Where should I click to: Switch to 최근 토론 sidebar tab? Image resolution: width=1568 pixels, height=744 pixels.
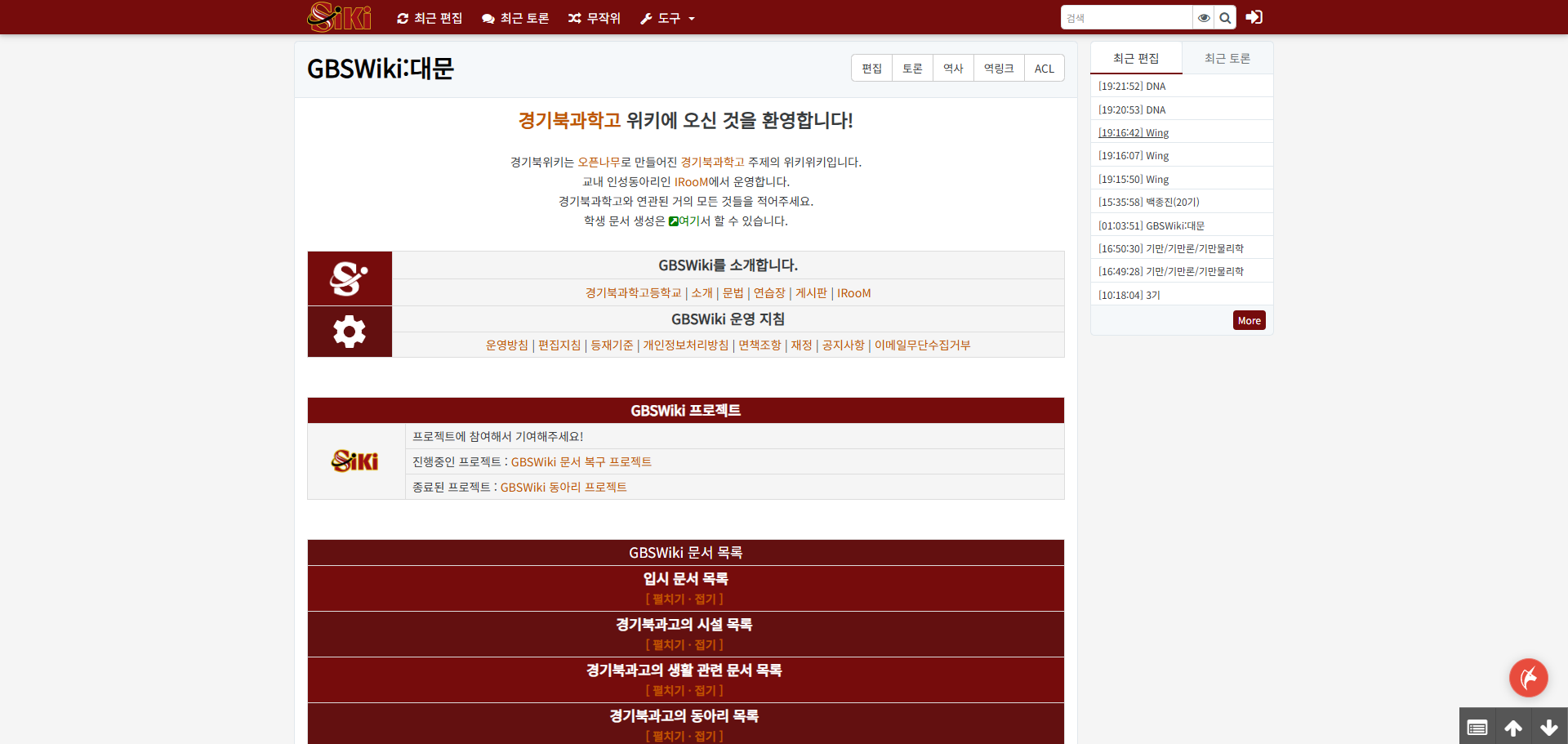click(x=1227, y=59)
